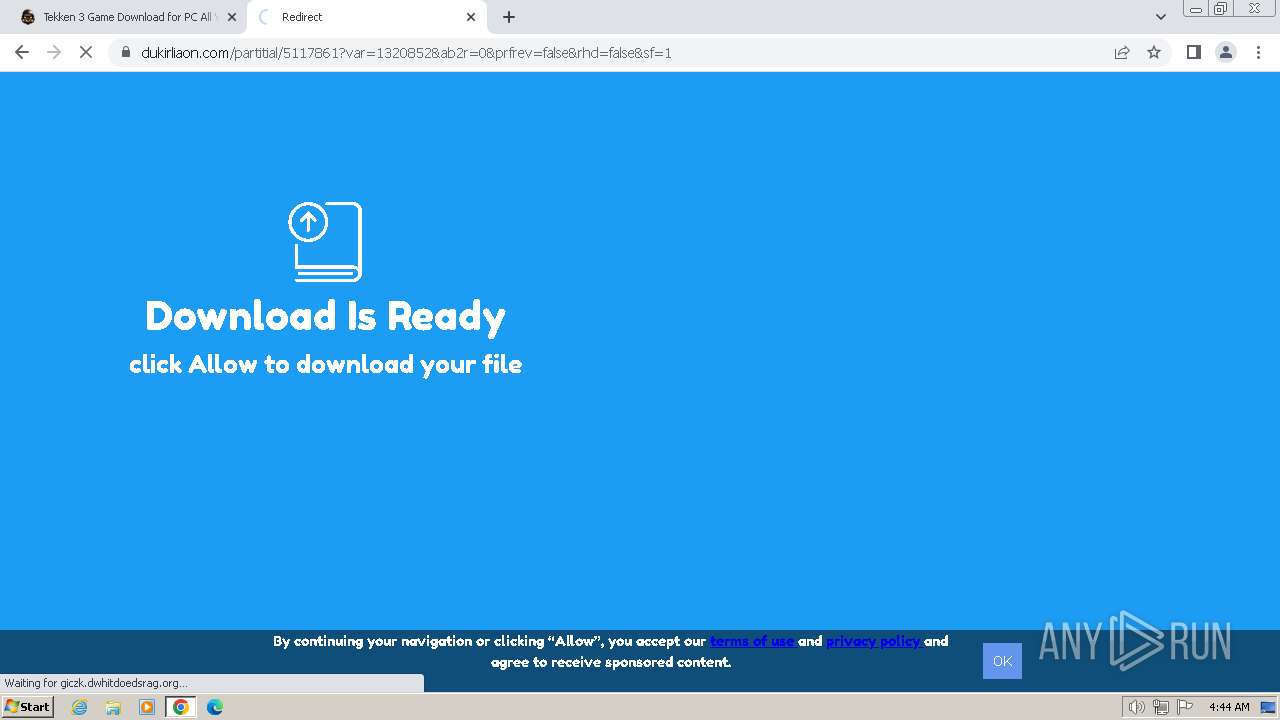Go back to the previous page
The height and width of the screenshot is (720, 1280).
point(22,52)
